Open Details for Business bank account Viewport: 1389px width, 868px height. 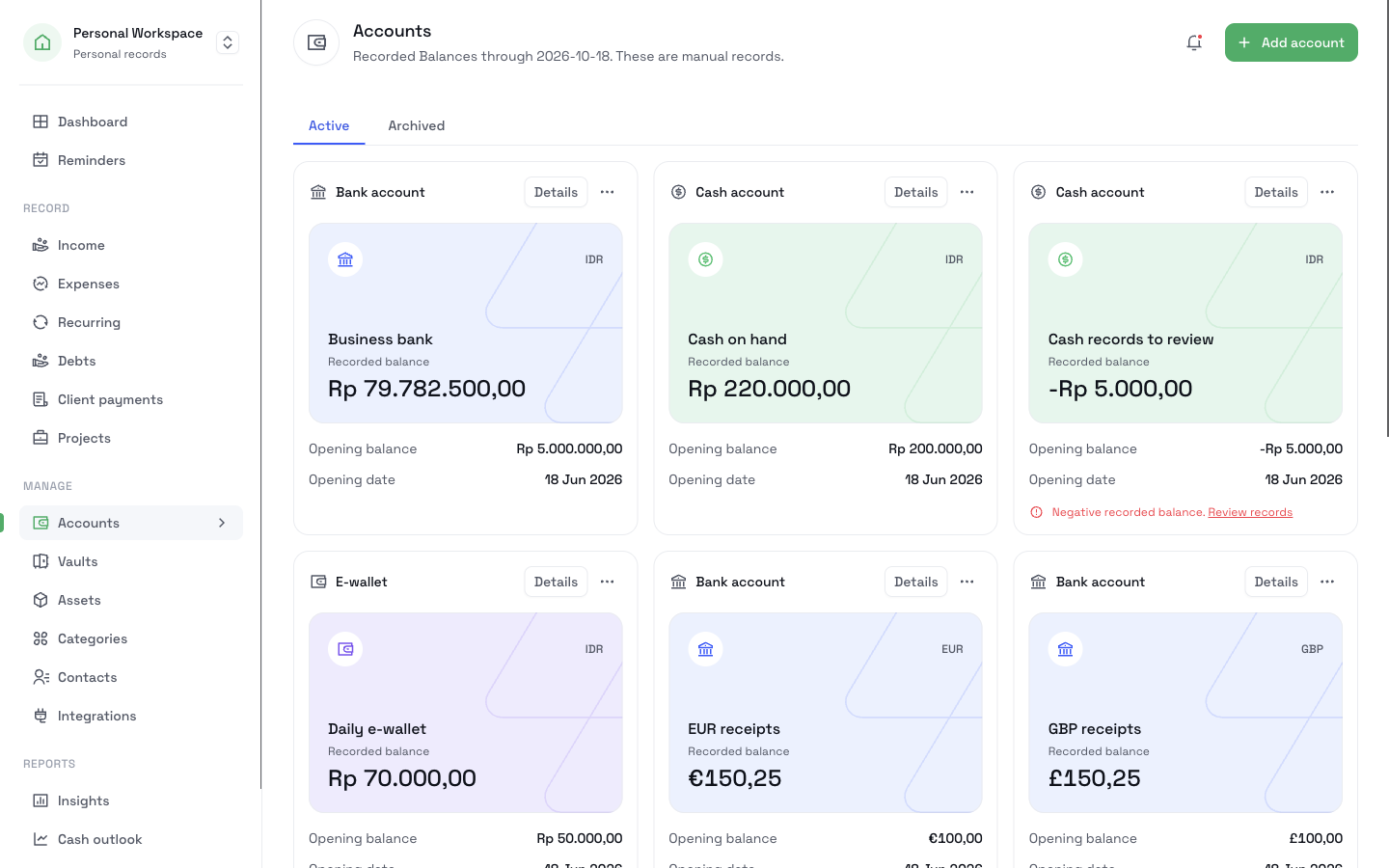pyautogui.click(x=556, y=192)
